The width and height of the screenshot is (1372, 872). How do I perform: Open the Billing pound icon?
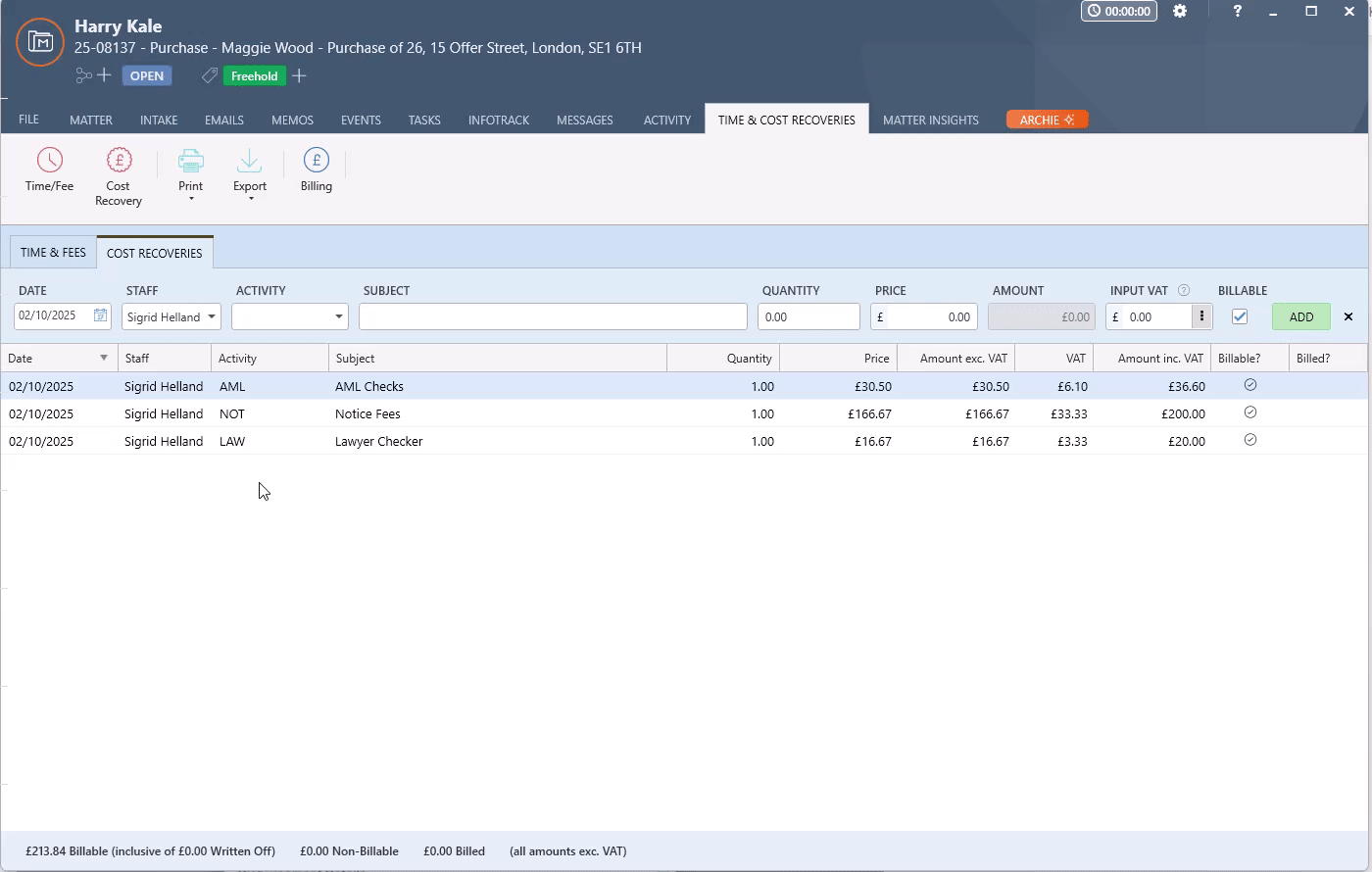[x=317, y=160]
